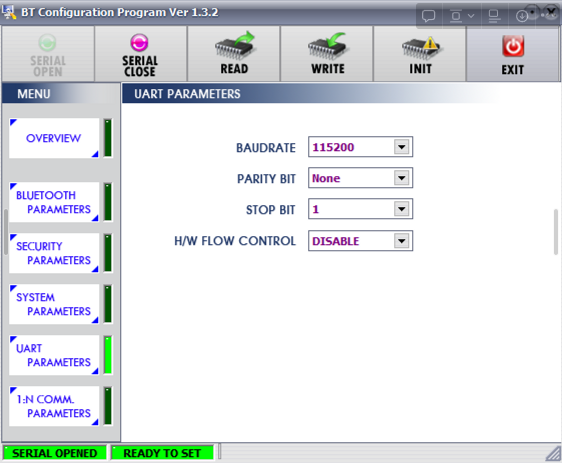
Task: Click the SERIAL OPENED status indicator
Action: (x=54, y=453)
